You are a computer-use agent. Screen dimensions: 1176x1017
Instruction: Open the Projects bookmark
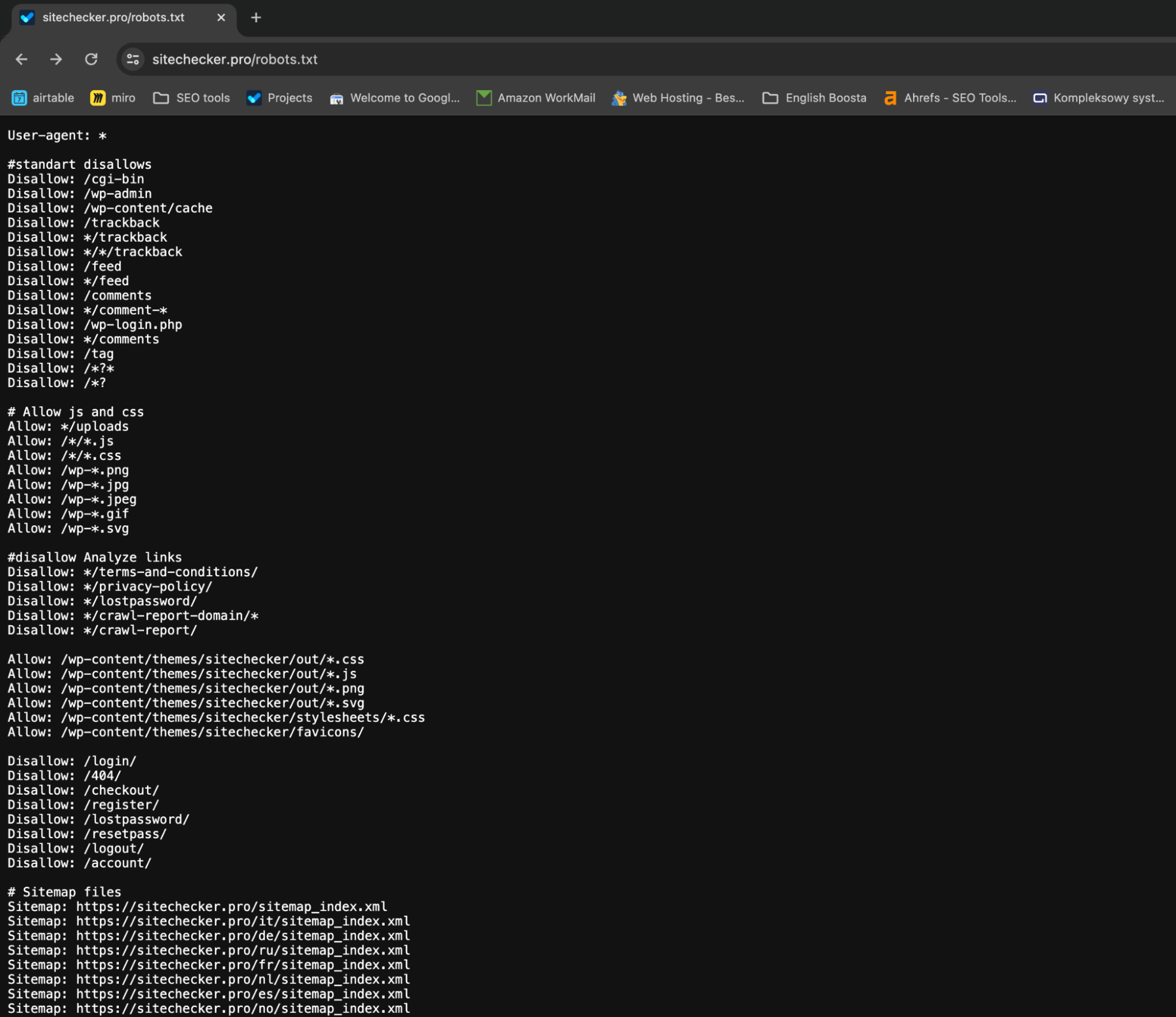coord(279,98)
